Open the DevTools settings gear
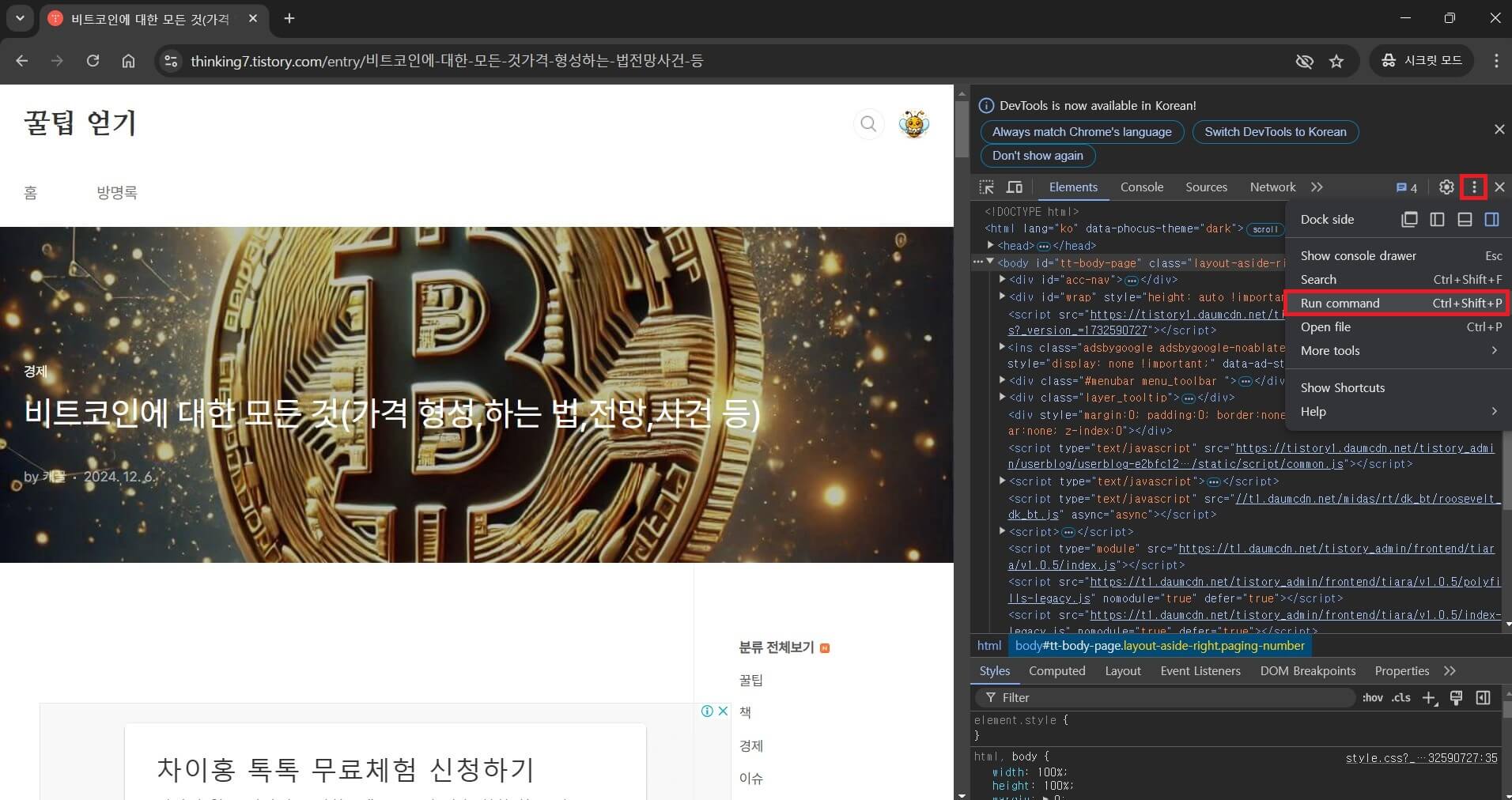 click(x=1446, y=187)
